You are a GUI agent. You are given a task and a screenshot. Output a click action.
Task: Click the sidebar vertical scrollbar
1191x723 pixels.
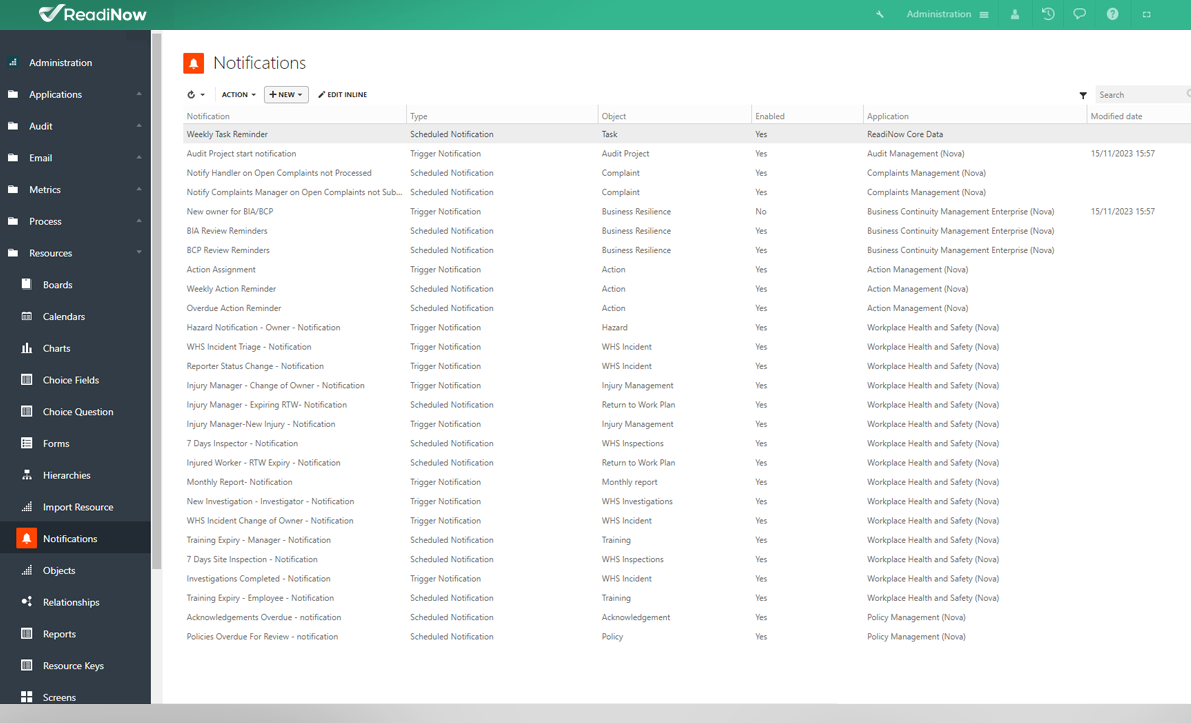point(156,300)
